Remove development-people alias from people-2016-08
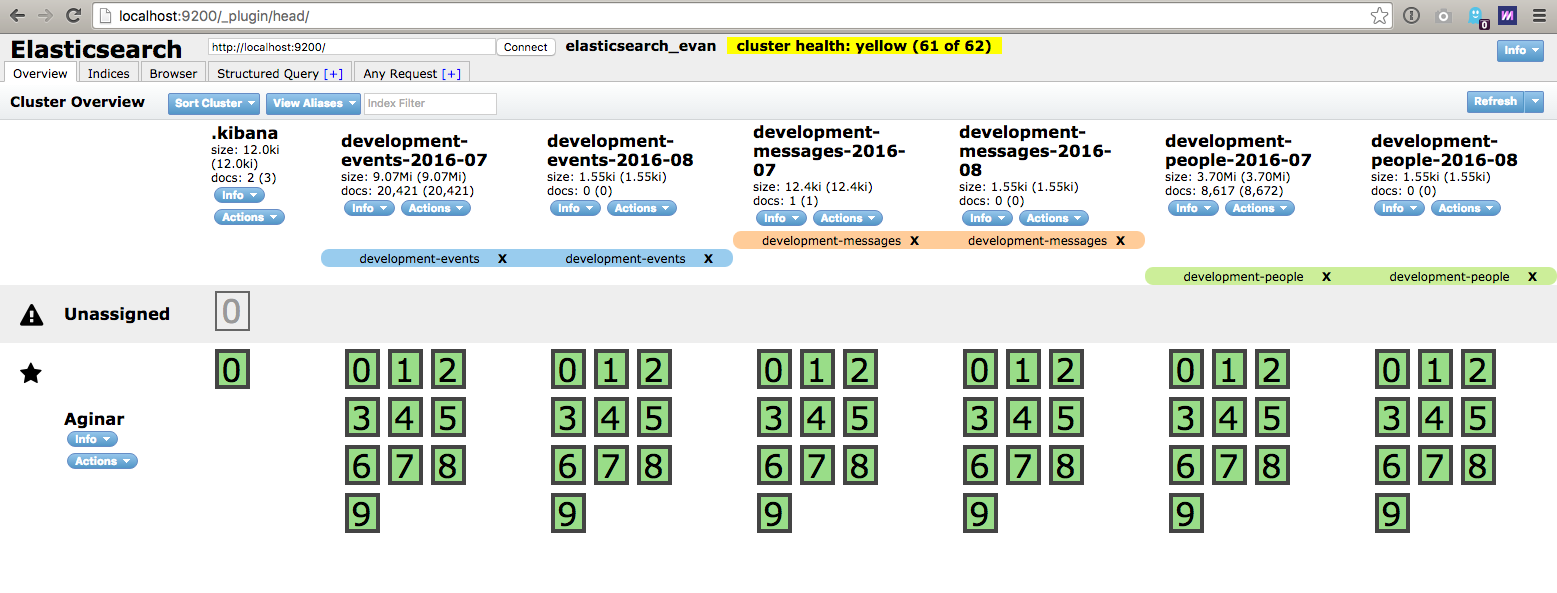 coord(1532,277)
